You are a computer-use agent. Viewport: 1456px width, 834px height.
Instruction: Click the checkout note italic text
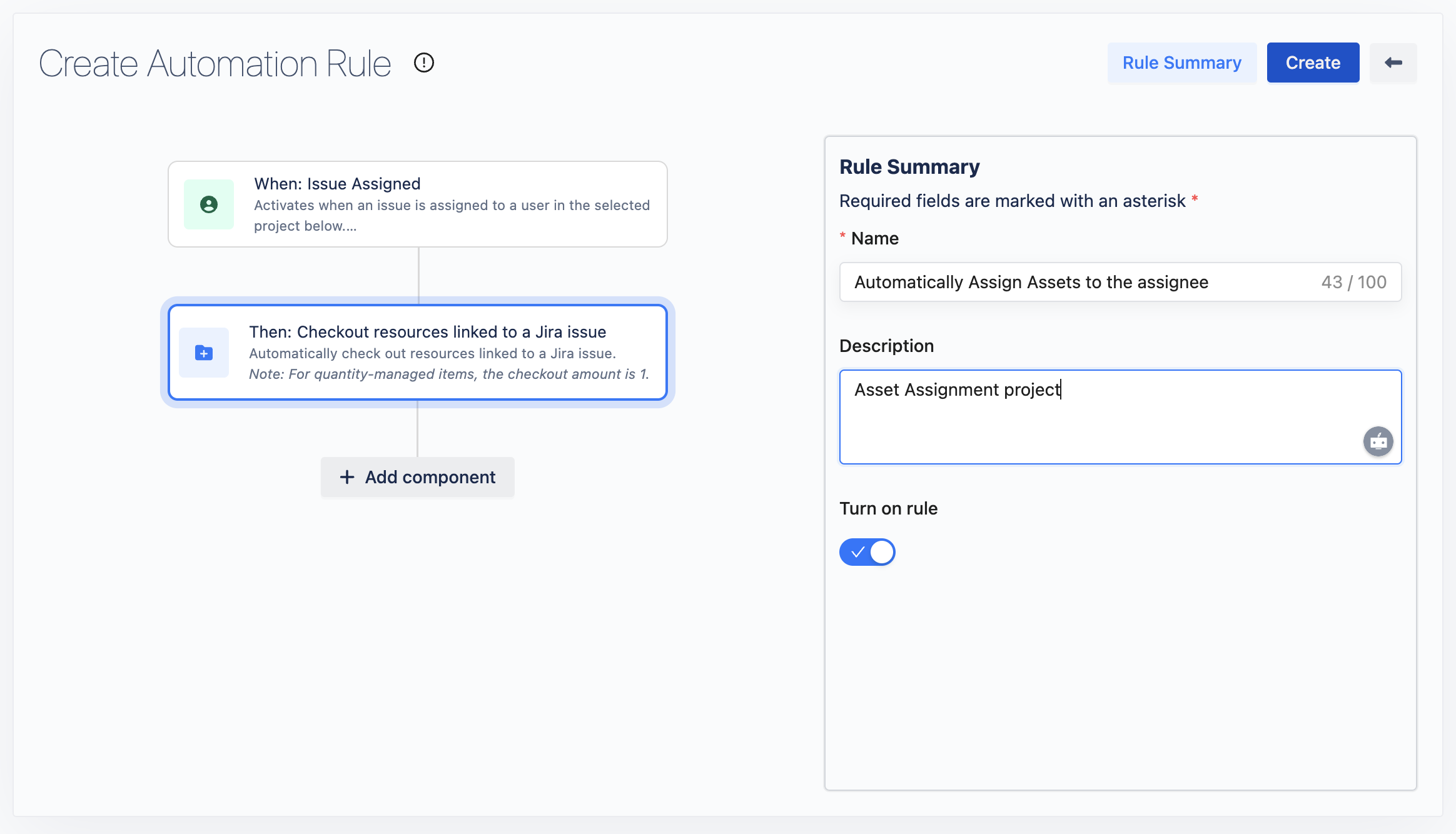click(449, 374)
